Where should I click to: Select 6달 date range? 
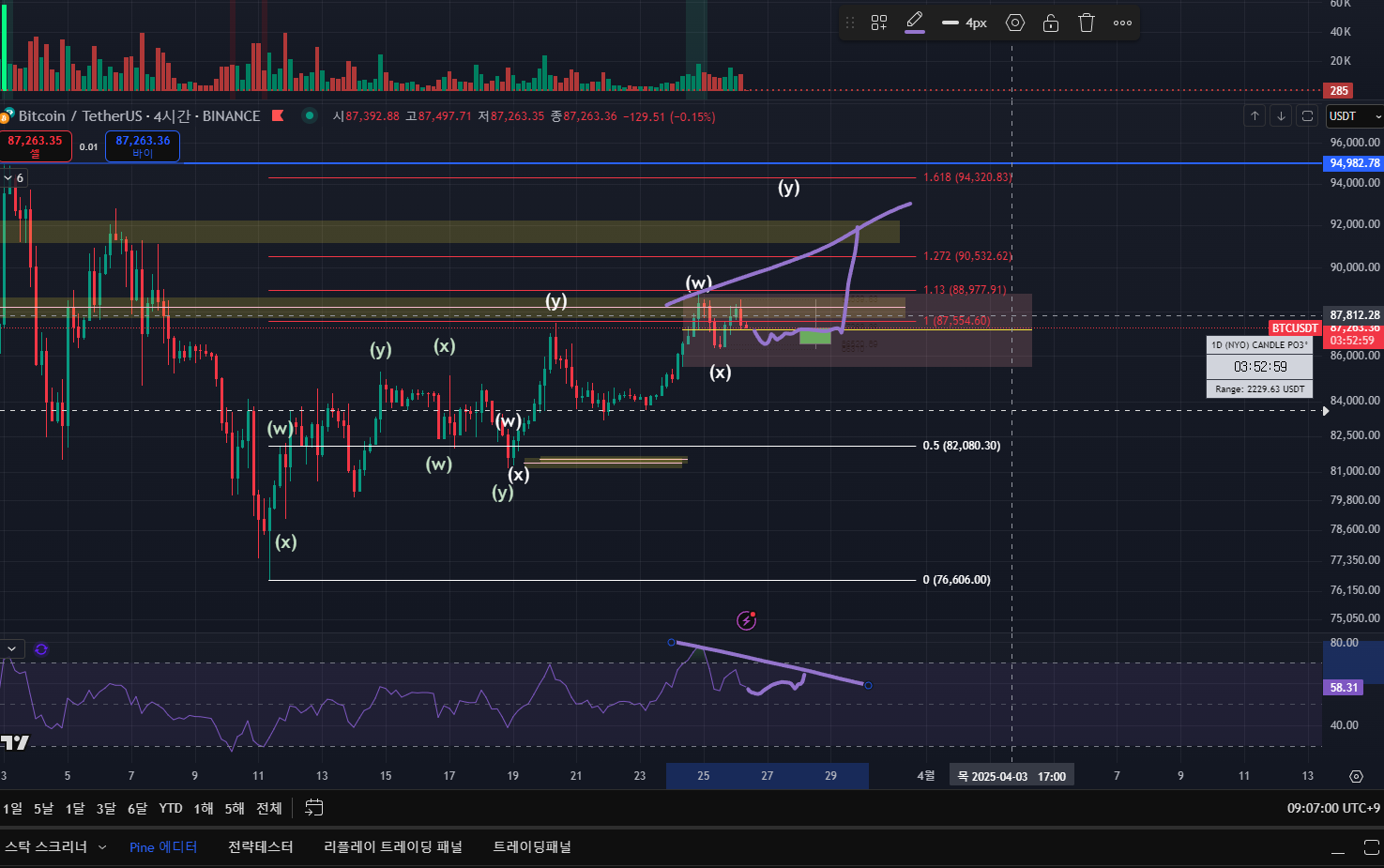[x=137, y=808]
